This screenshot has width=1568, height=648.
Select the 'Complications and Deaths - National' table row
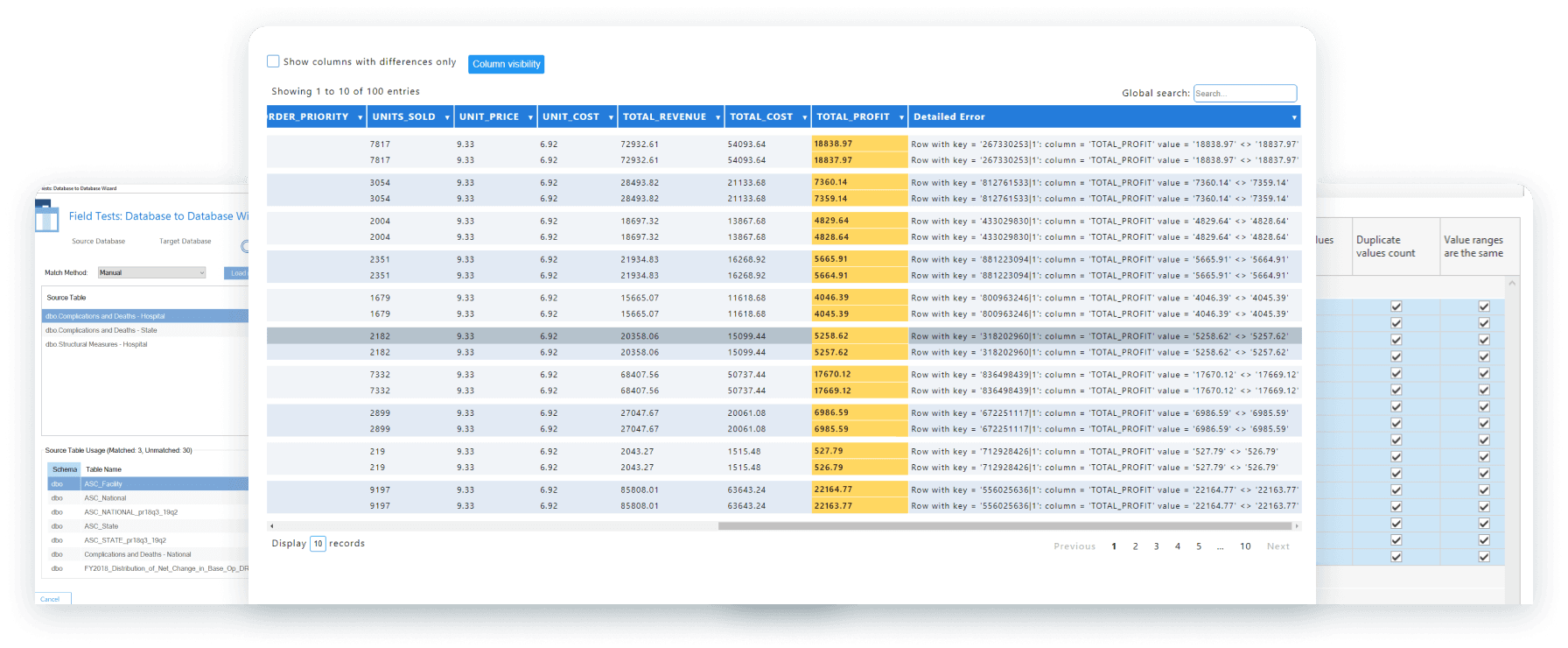click(148, 554)
